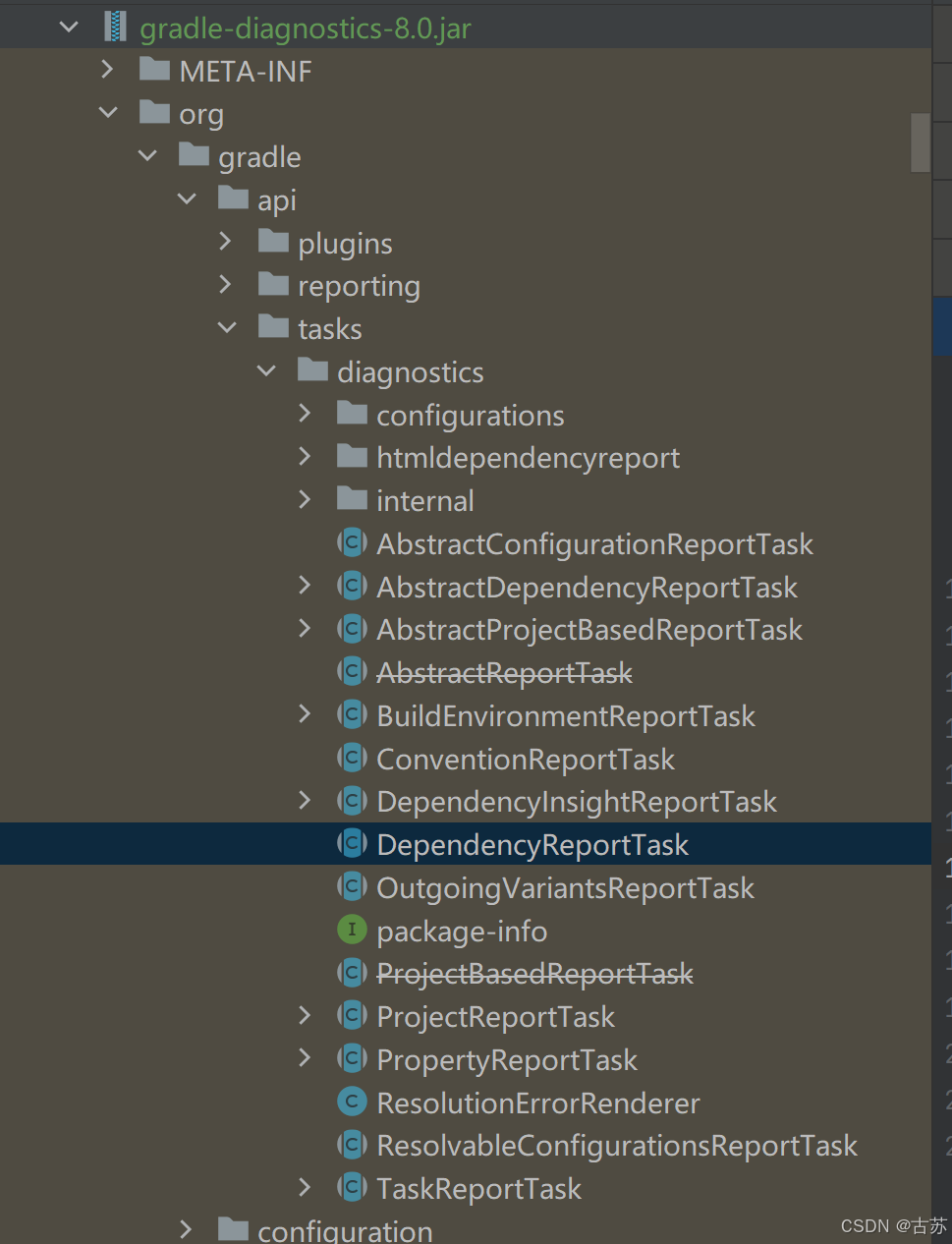Click the jar archive icon beside gradle-diagnostics-8.0.jar
Screen dimensions: 952x1244
(x=115, y=27)
